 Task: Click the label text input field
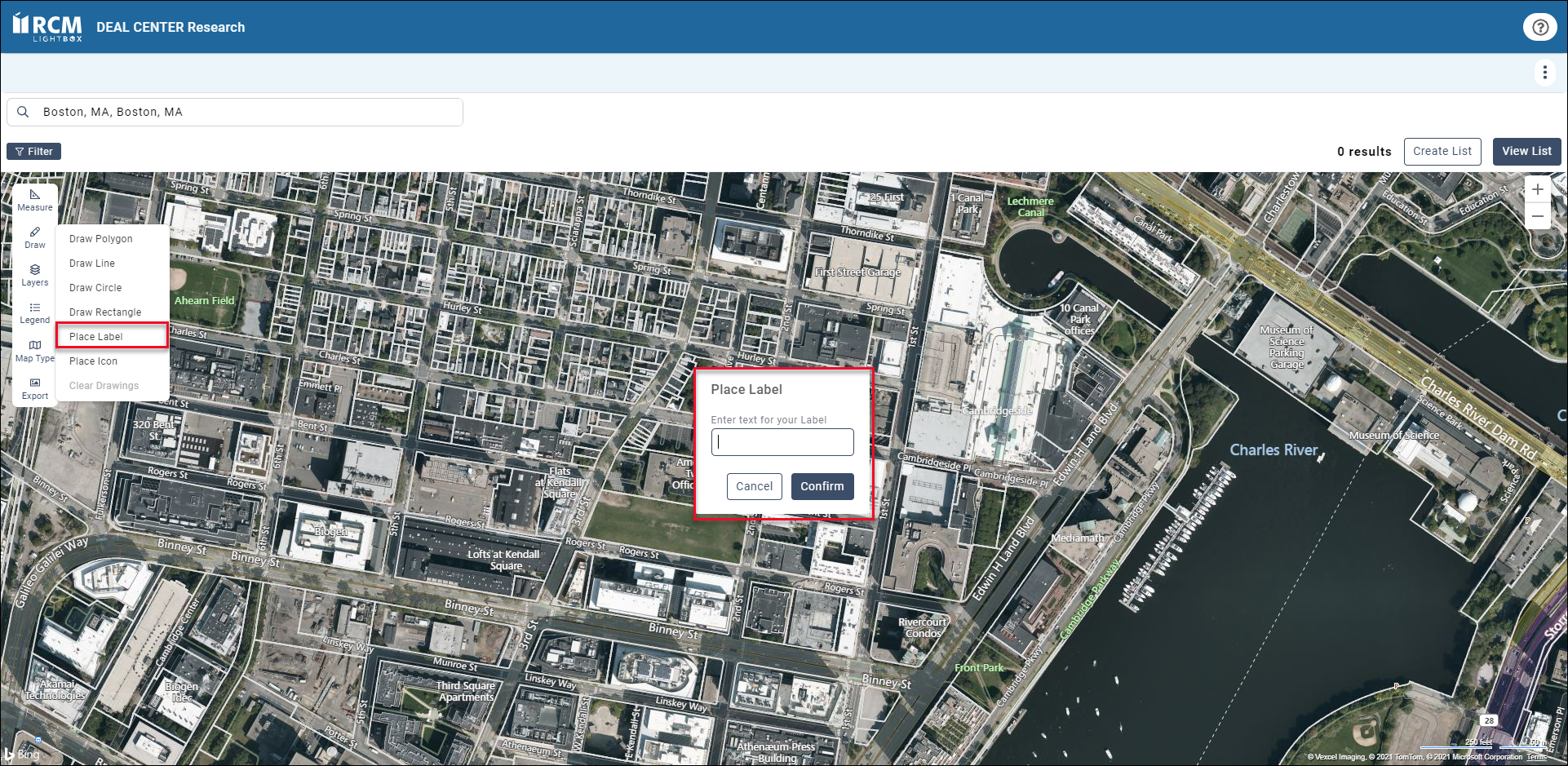(782, 442)
